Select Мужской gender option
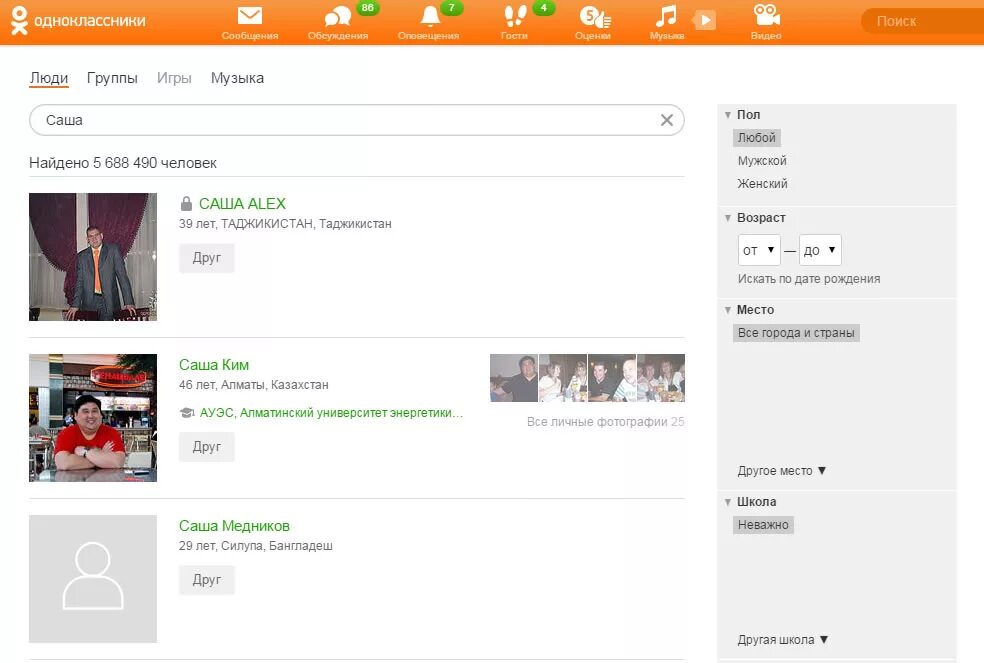This screenshot has height=663, width=984. coord(762,161)
